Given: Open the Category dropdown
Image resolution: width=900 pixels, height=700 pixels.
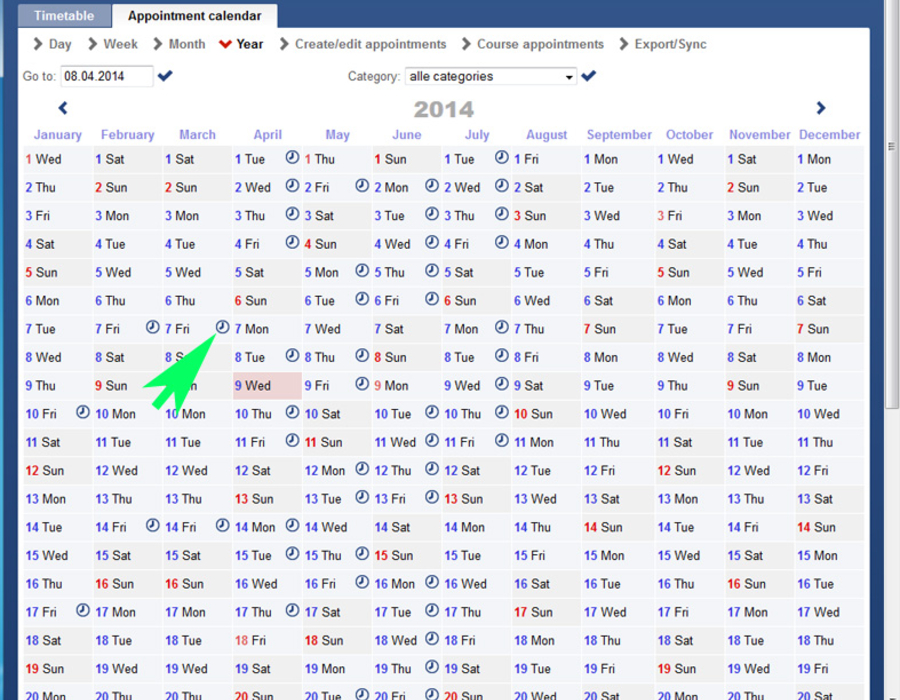Looking at the screenshot, I should tap(491, 76).
